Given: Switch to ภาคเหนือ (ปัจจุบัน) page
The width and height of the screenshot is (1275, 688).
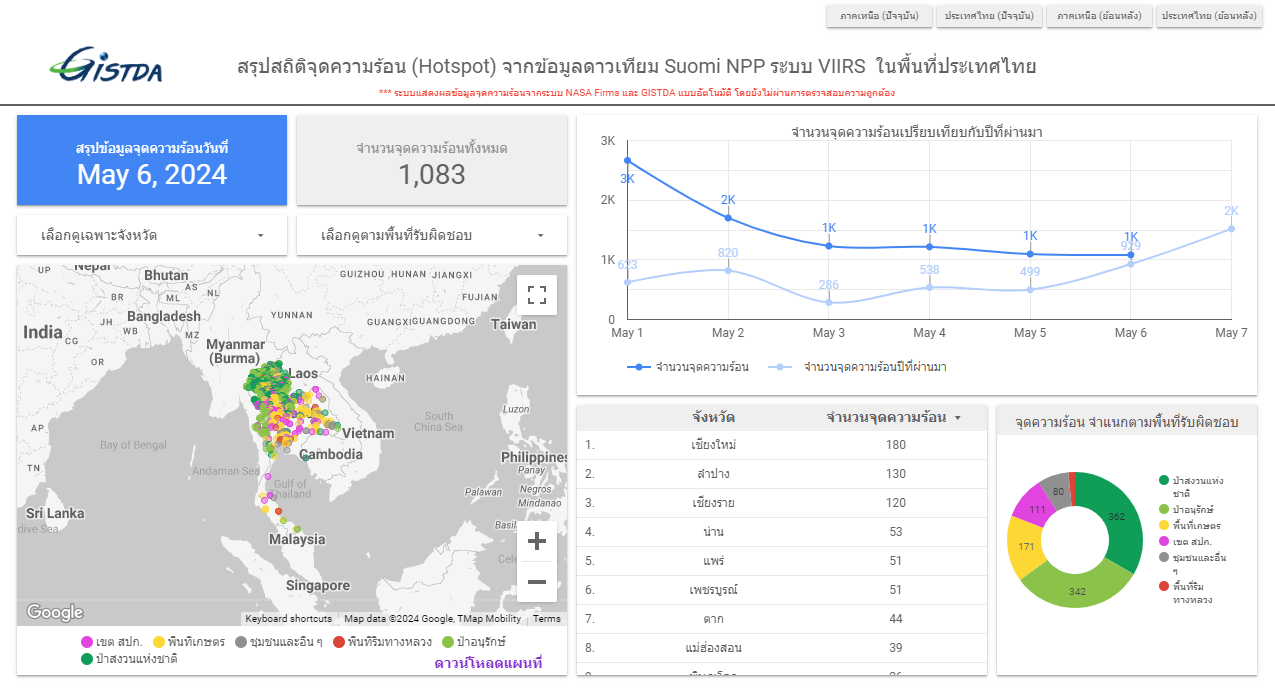Looking at the screenshot, I should [879, 16].
